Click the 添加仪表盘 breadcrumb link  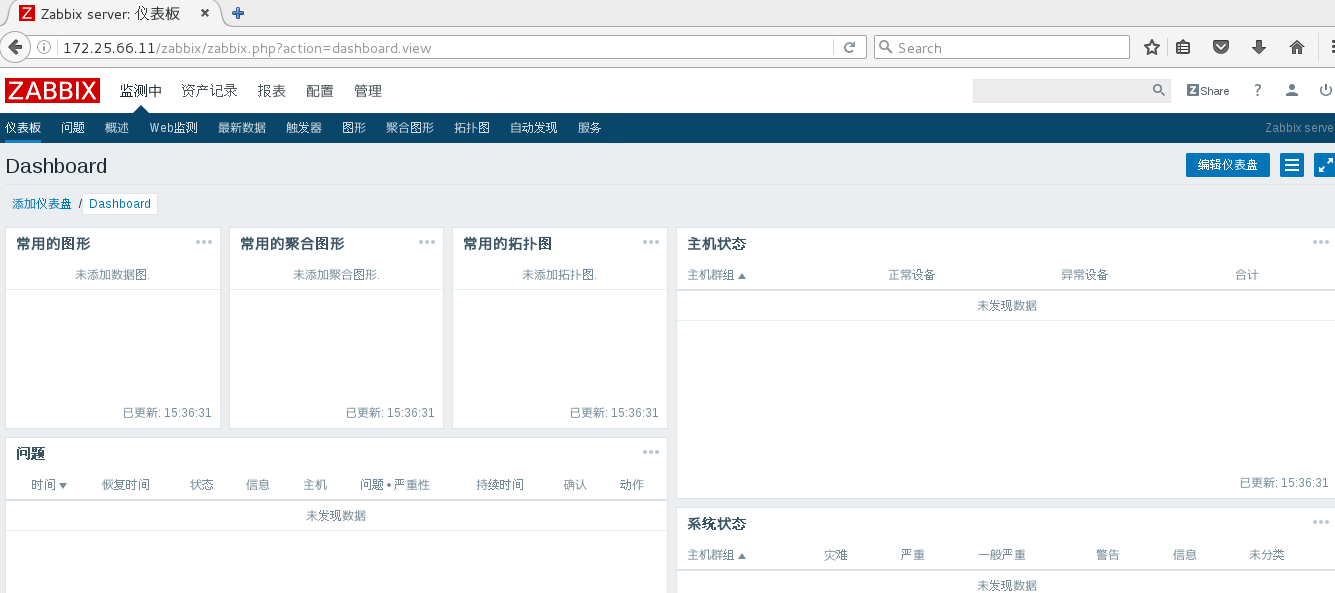click(x=42, y=204)
